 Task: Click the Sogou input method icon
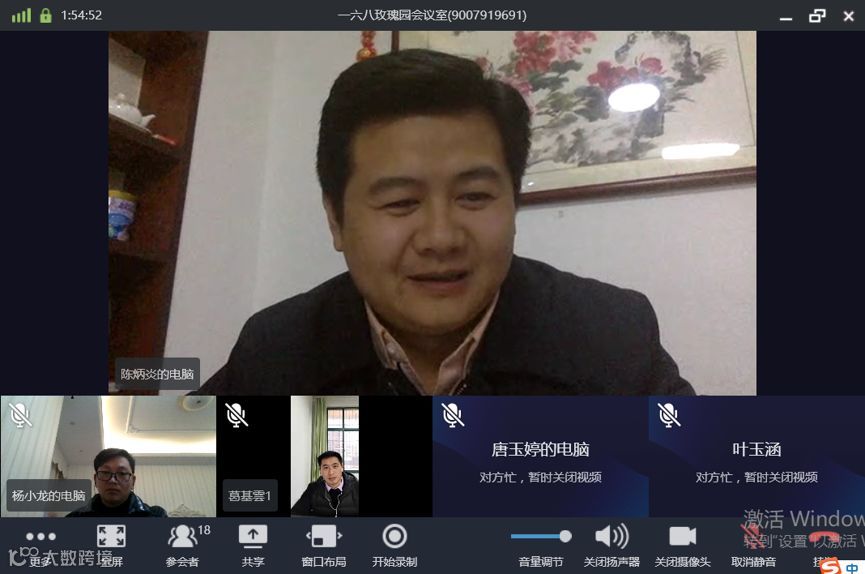coord(831,566)
